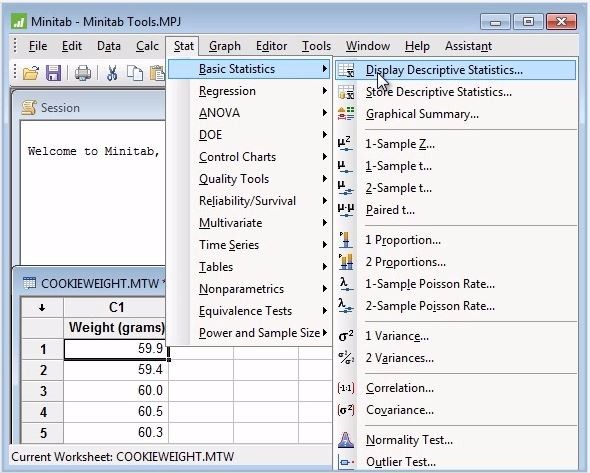Expand the Reliability/Survival submenu

pos(249,201)
